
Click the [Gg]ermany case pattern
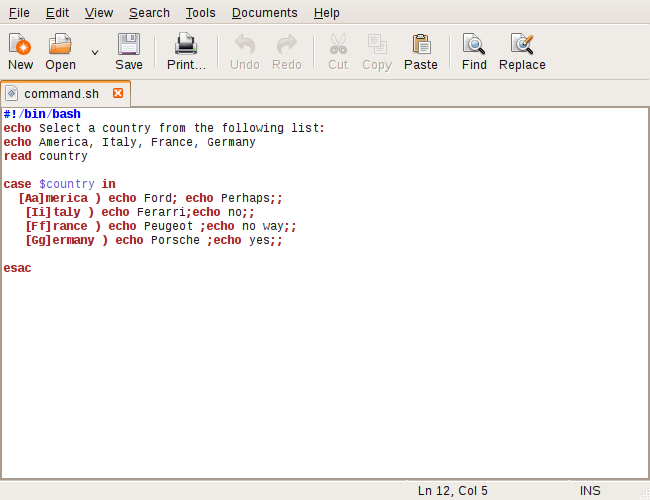[x=60, y=240]
